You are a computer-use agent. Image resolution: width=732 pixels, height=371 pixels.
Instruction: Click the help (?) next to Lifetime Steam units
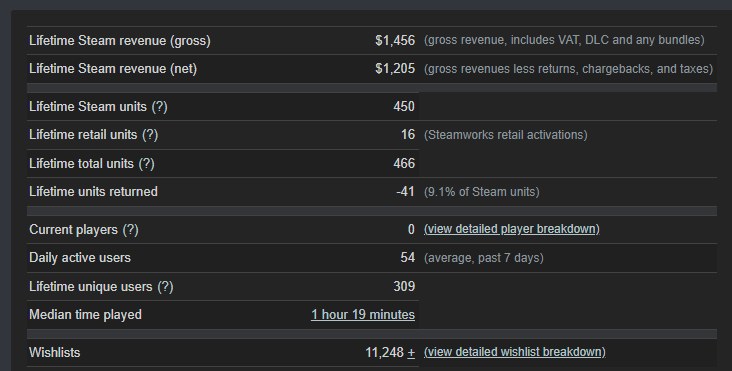(159, 106)
